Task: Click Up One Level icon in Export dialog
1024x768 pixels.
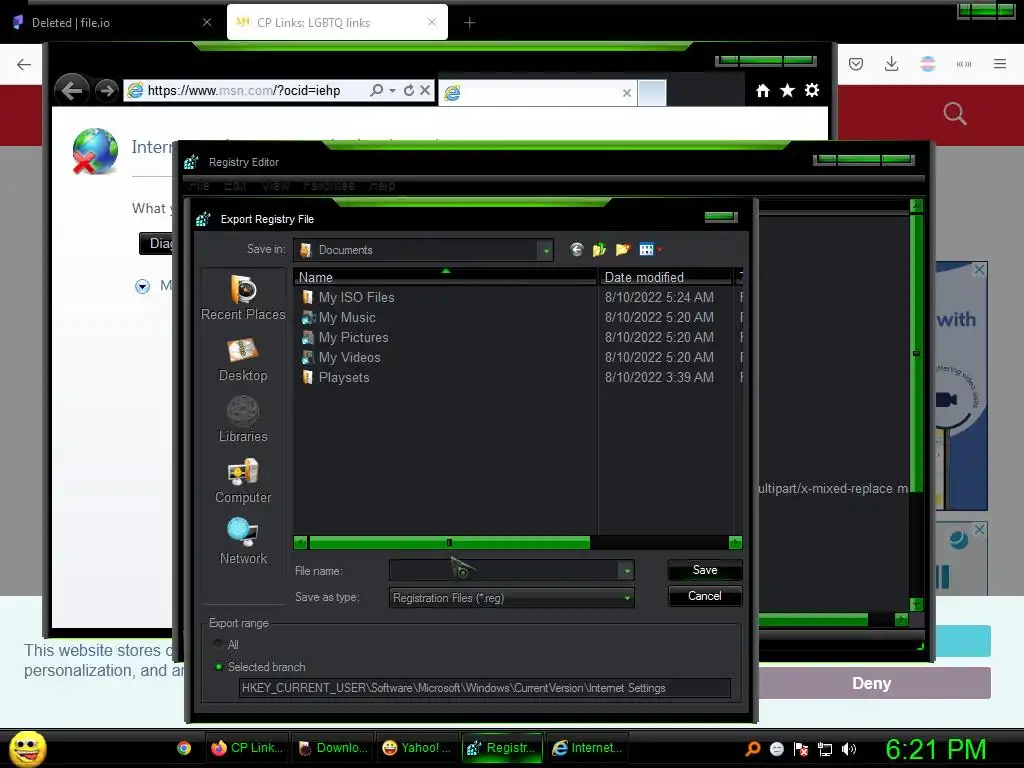Action: [x=599, y=249]
